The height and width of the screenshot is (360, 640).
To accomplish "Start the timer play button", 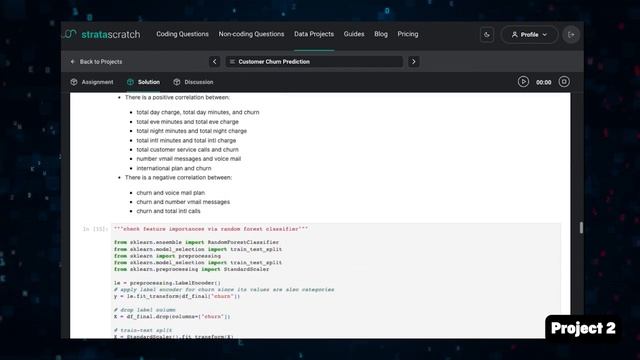I will point(523,82).
